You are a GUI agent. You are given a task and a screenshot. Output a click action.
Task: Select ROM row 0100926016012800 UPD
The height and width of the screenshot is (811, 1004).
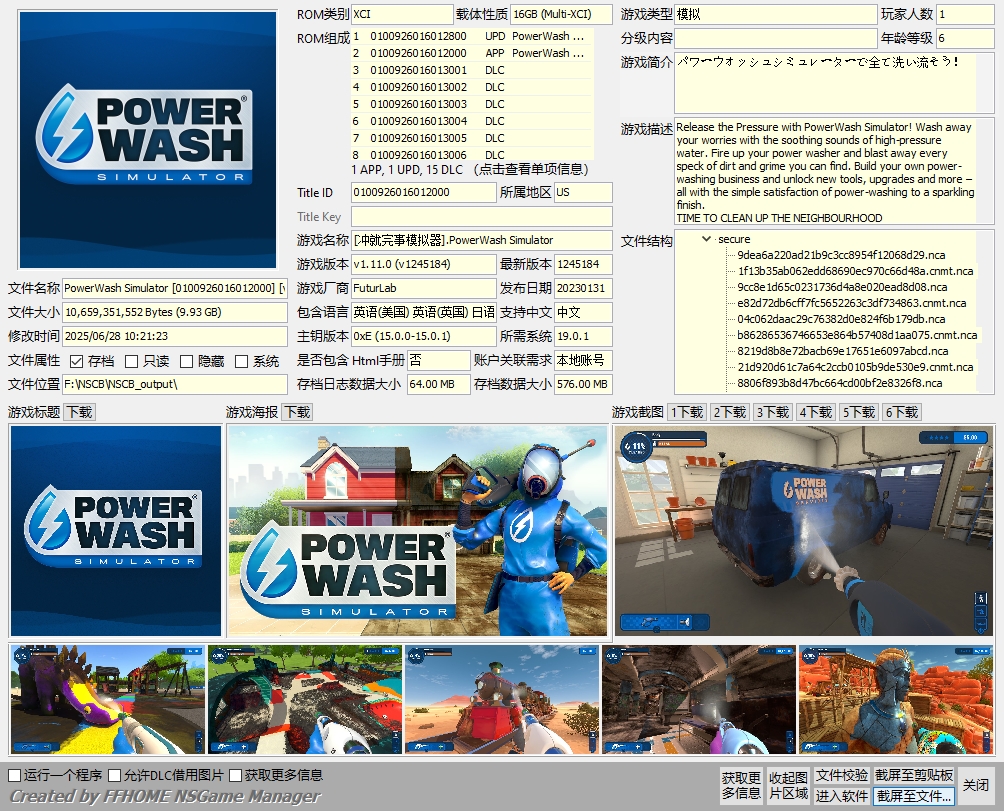point(473,36)
